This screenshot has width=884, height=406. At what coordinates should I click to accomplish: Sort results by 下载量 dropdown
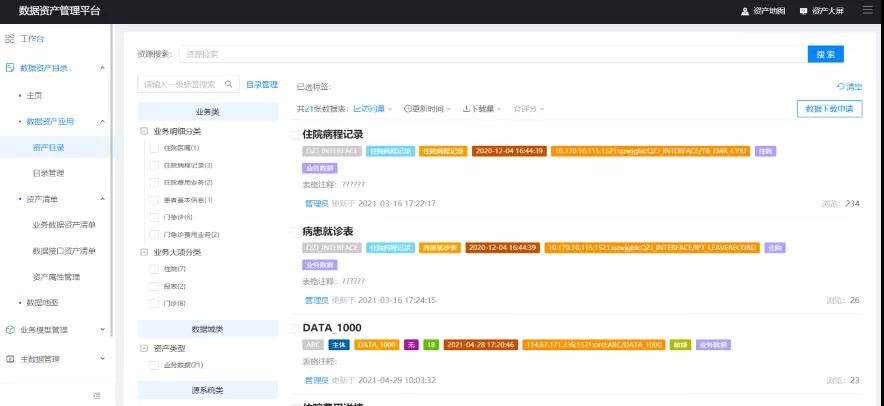point(483,108)
